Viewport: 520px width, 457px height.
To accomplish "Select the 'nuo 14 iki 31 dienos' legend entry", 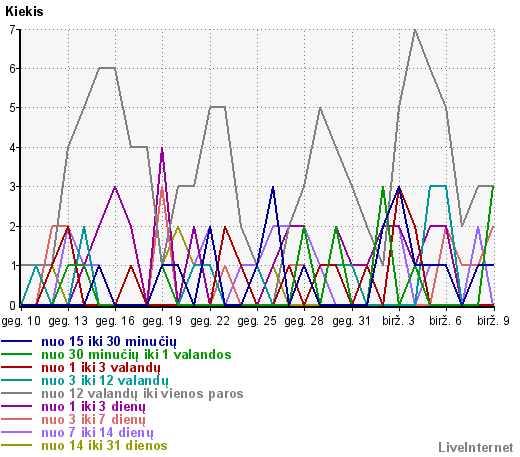I will click(x=104, y=446).
